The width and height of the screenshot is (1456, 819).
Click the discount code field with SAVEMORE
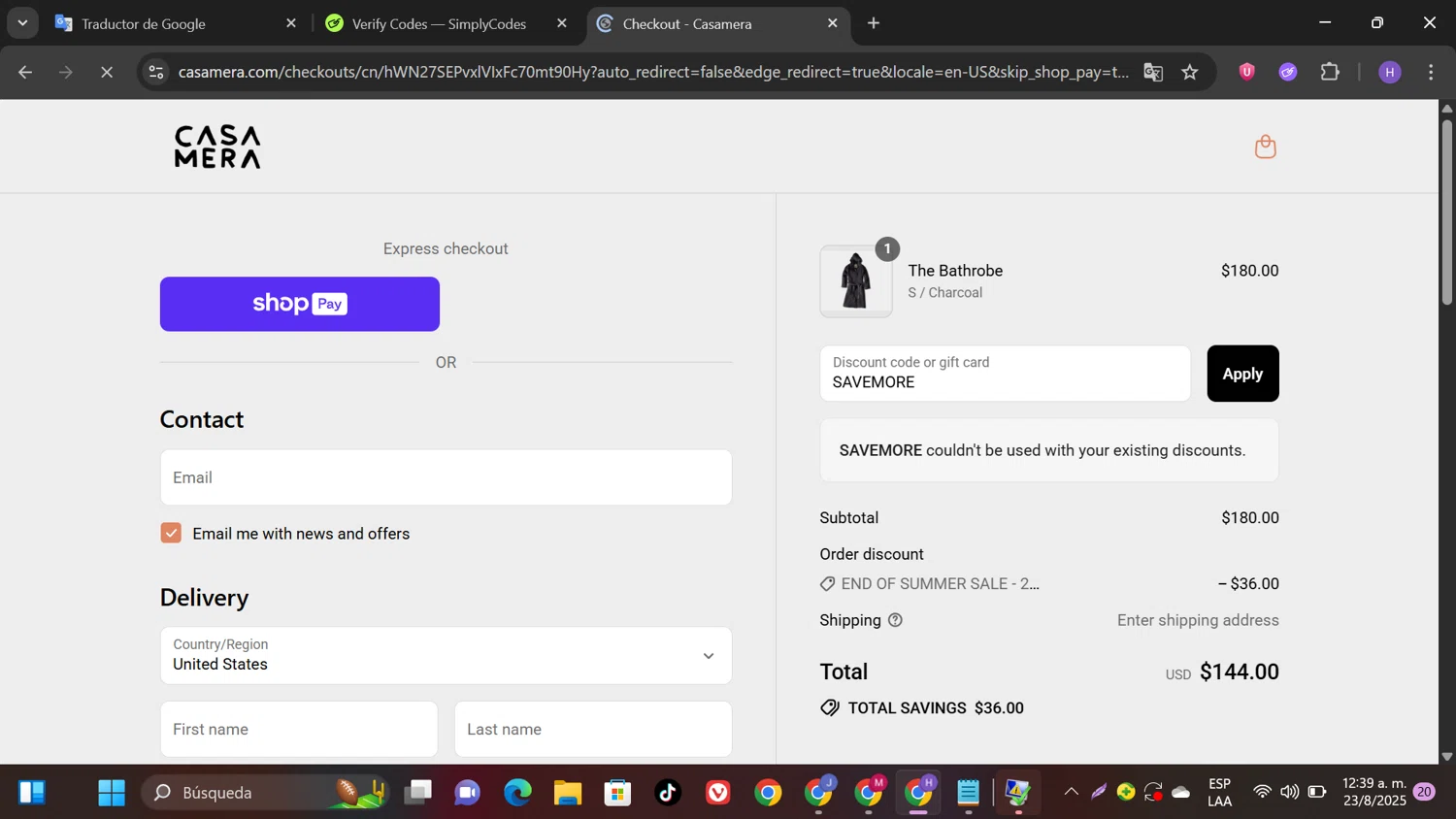point(1005,374)
